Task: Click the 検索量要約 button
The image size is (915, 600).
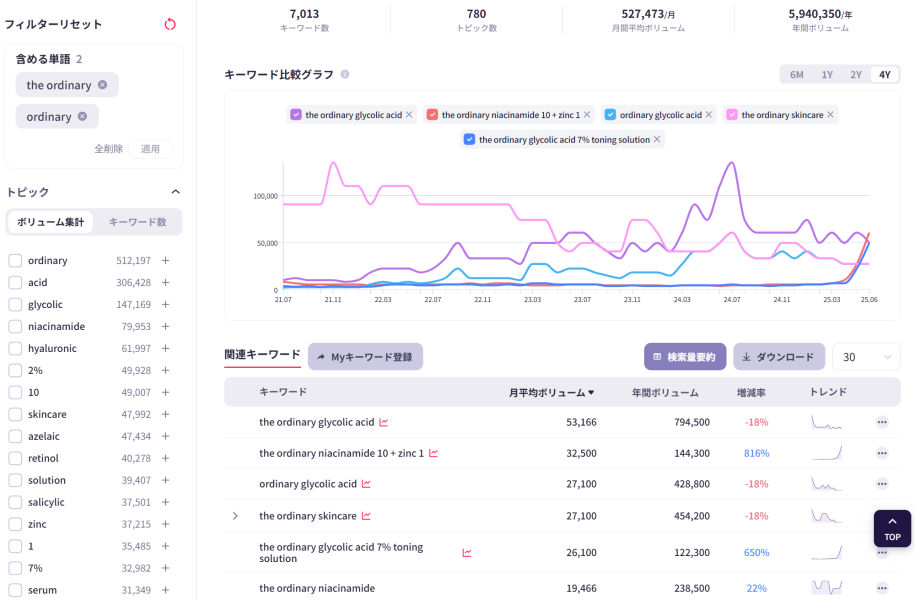Action: point(685,357)
